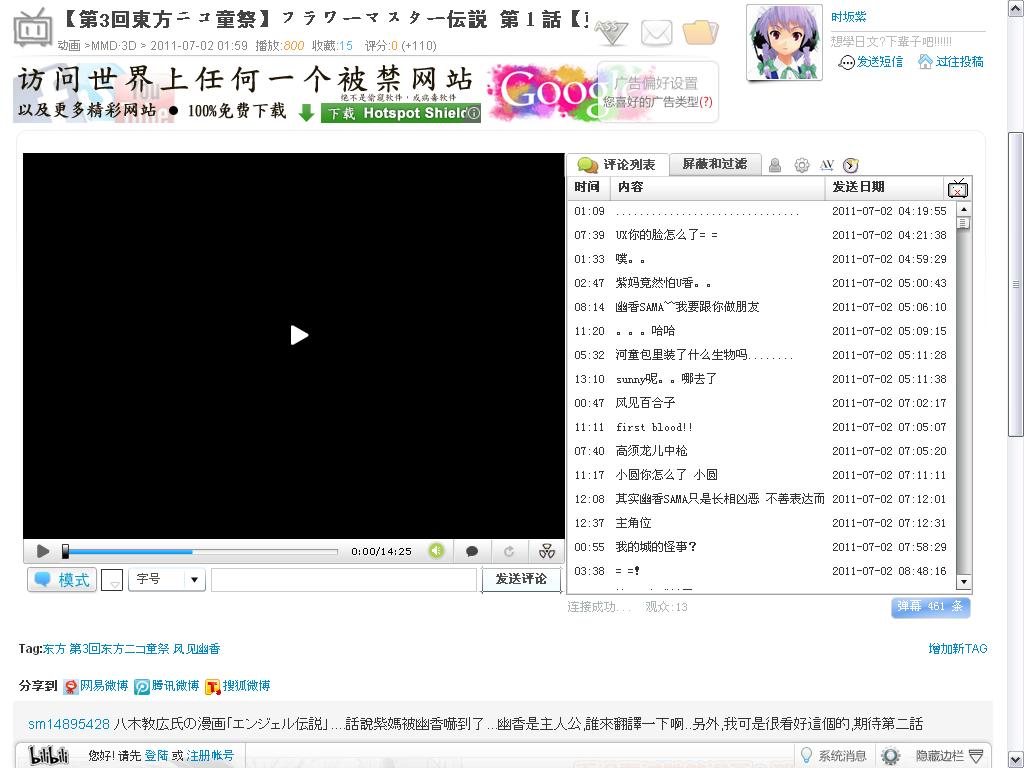Image resolution: width=1024 pixels, height=768 pixels.
Task: Click the bilibili TV logo beside the video title
Action: pos(32,29)
